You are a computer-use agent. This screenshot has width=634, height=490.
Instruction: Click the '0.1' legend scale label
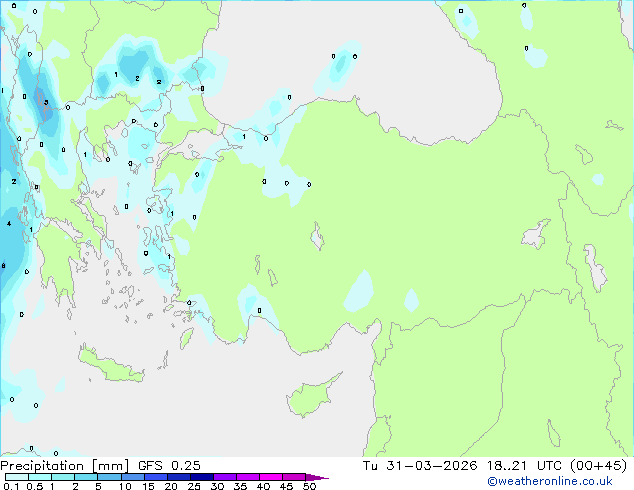coord(11,486)
